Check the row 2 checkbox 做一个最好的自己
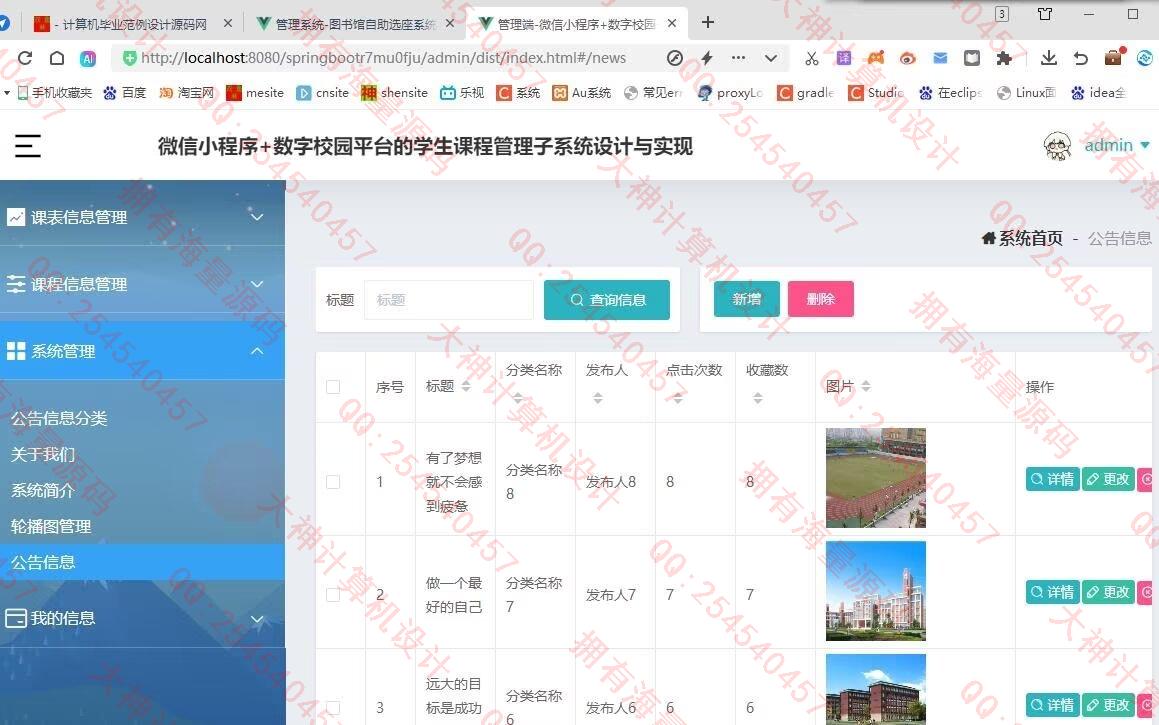The image size is (1159, 725). tap(333, 595)
